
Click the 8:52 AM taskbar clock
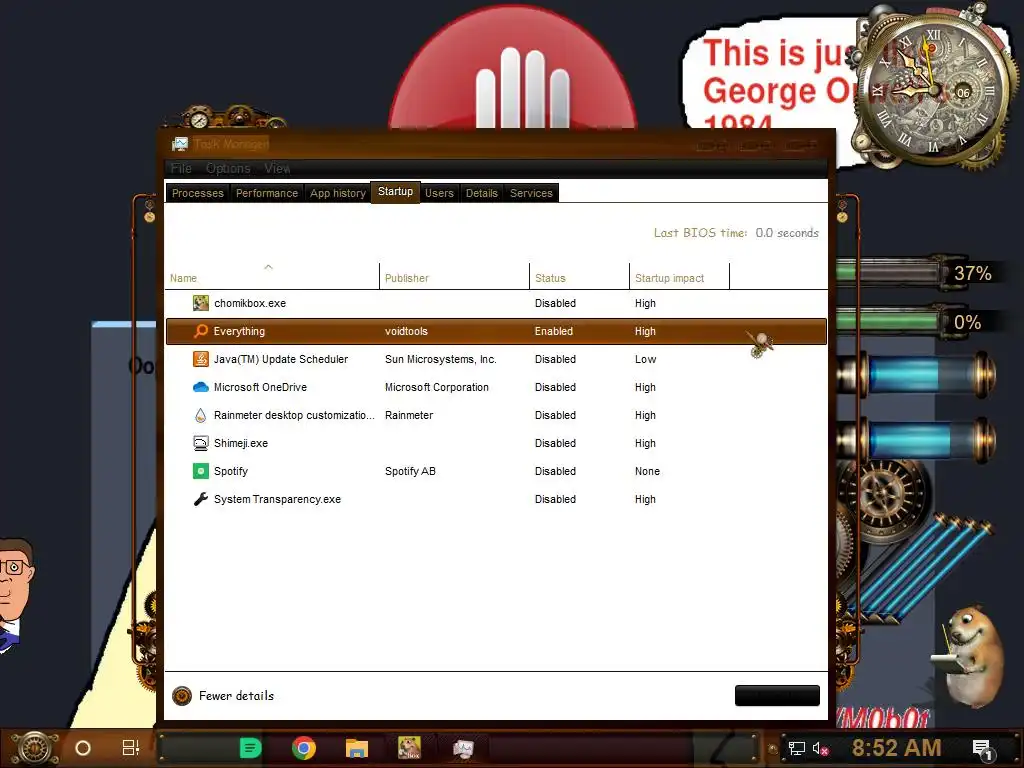pos(896,748)
